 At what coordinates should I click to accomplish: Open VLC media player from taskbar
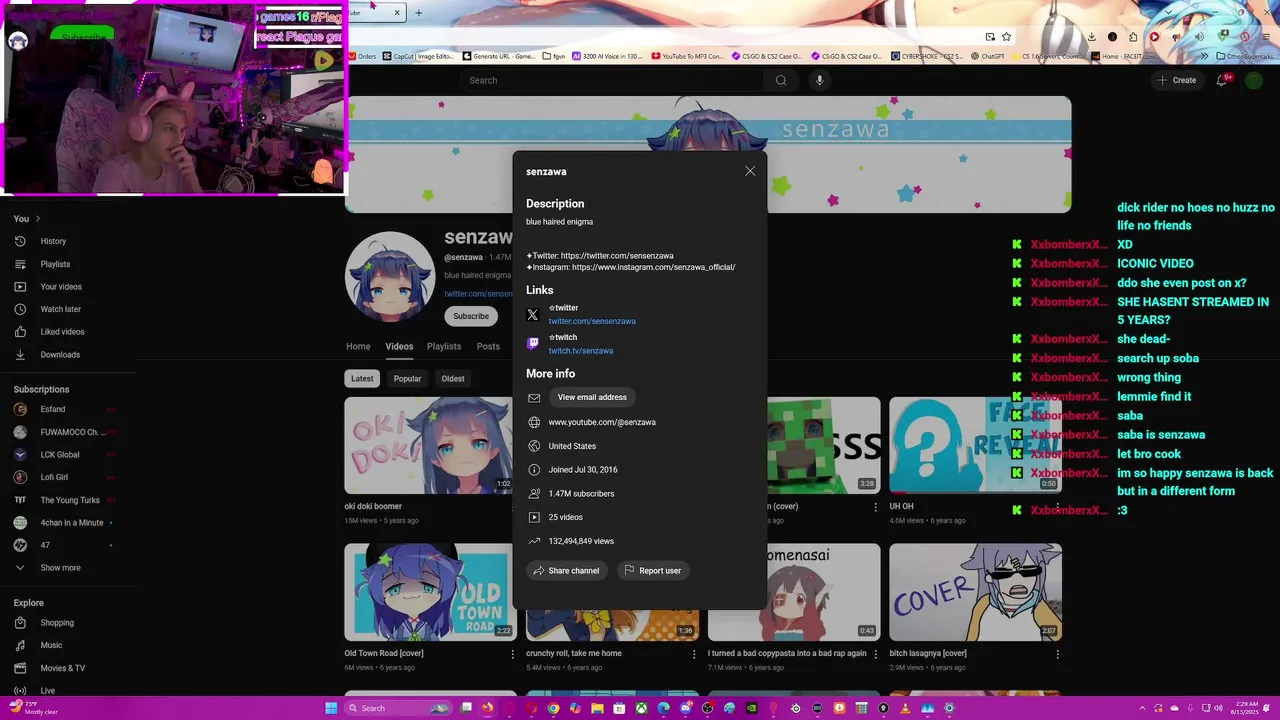(x=903, y=708)
